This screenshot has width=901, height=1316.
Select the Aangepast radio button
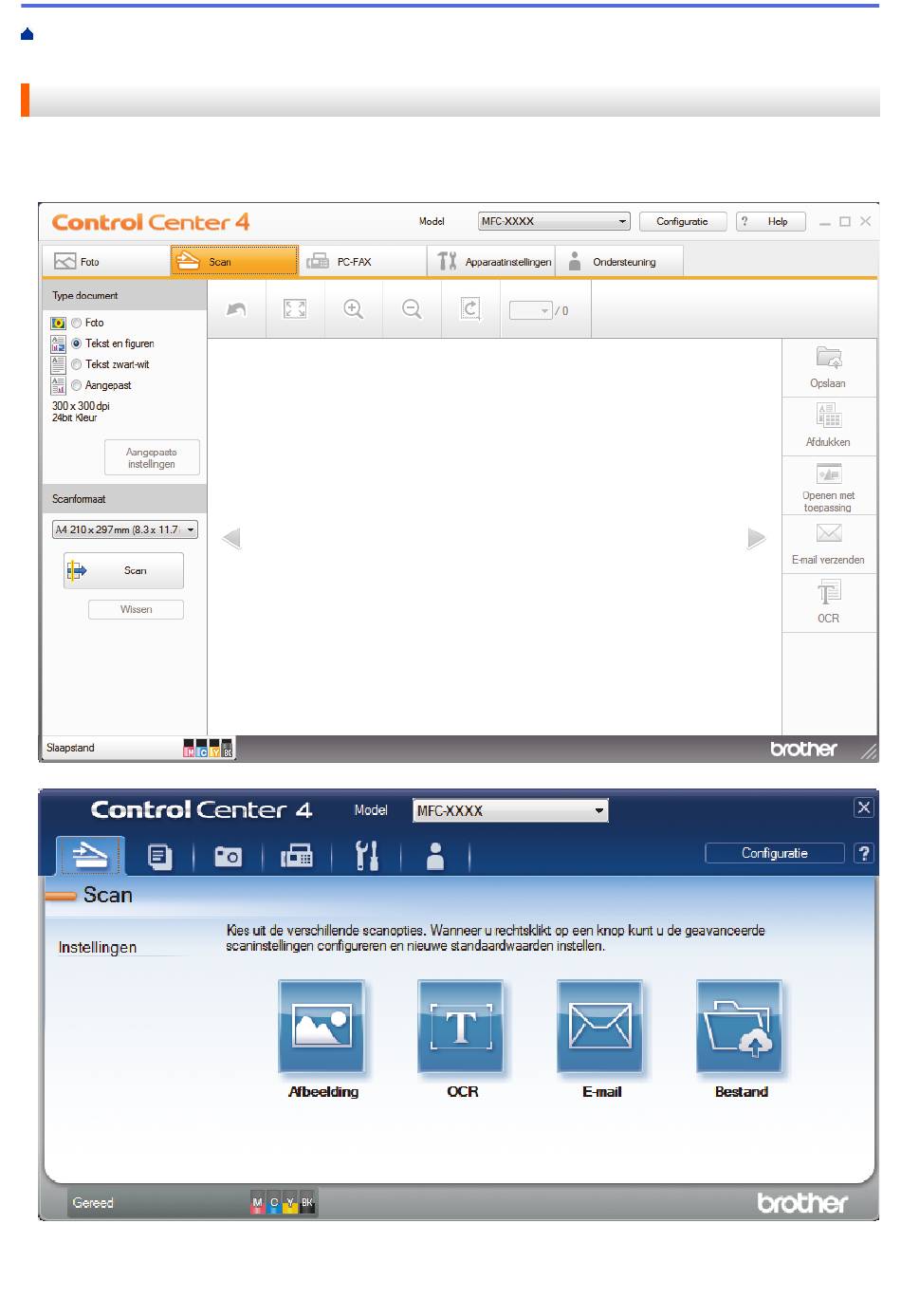tap(77, 385)
